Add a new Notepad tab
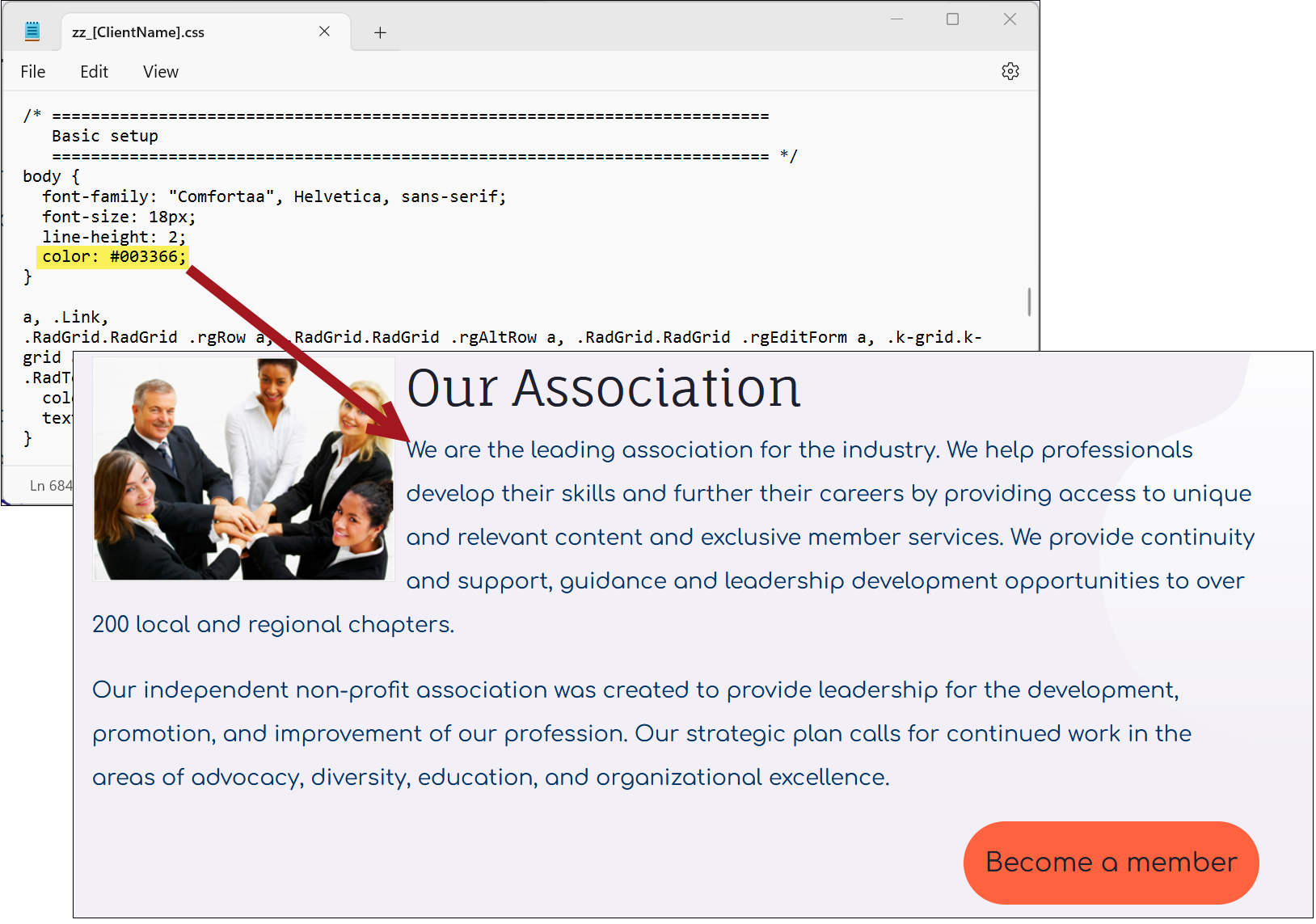This screenshot has width=1316, height=924. point(380,32)
